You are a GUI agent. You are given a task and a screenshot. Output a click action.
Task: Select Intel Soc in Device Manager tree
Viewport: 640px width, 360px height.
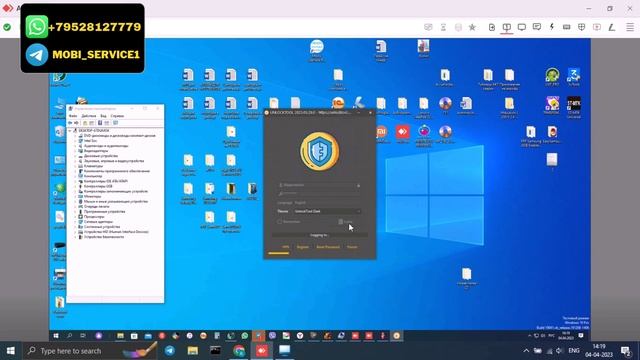tap(91, 141)
